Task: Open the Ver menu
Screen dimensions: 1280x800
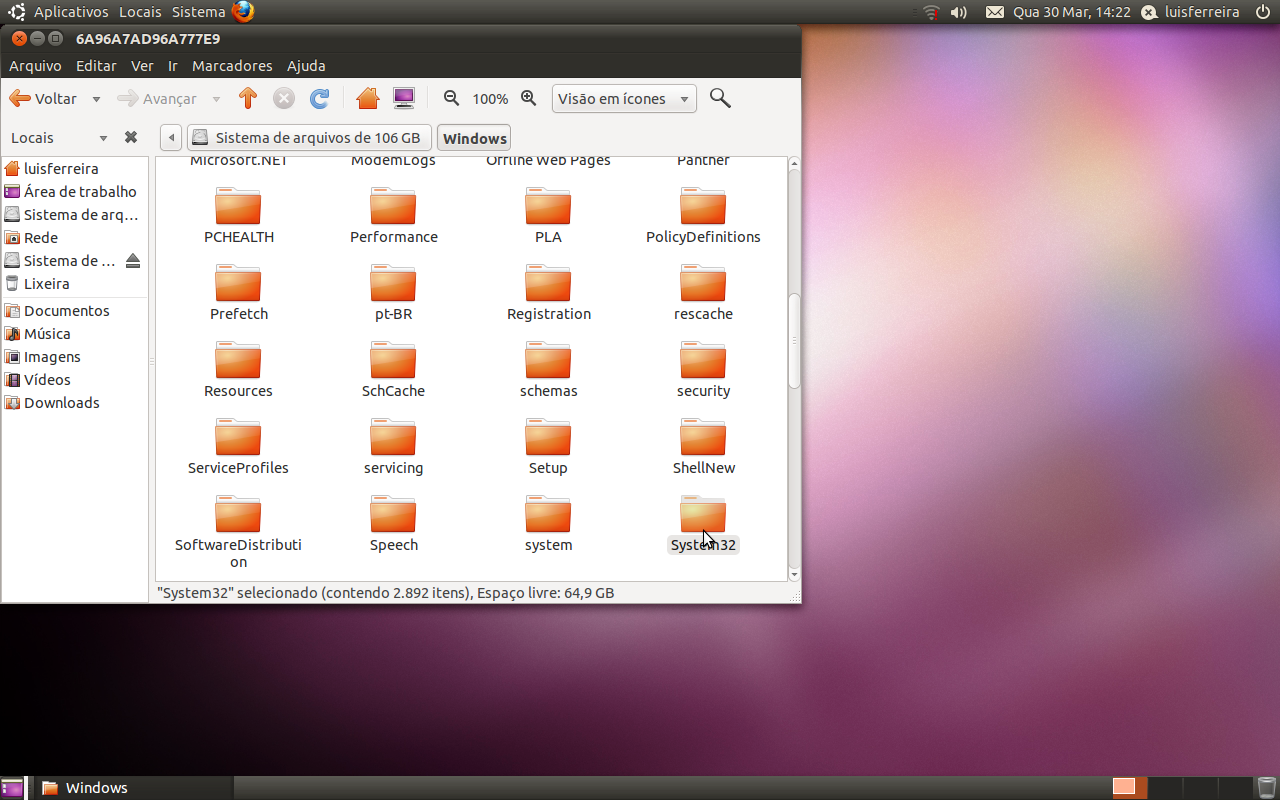Action: click(142, 66)
